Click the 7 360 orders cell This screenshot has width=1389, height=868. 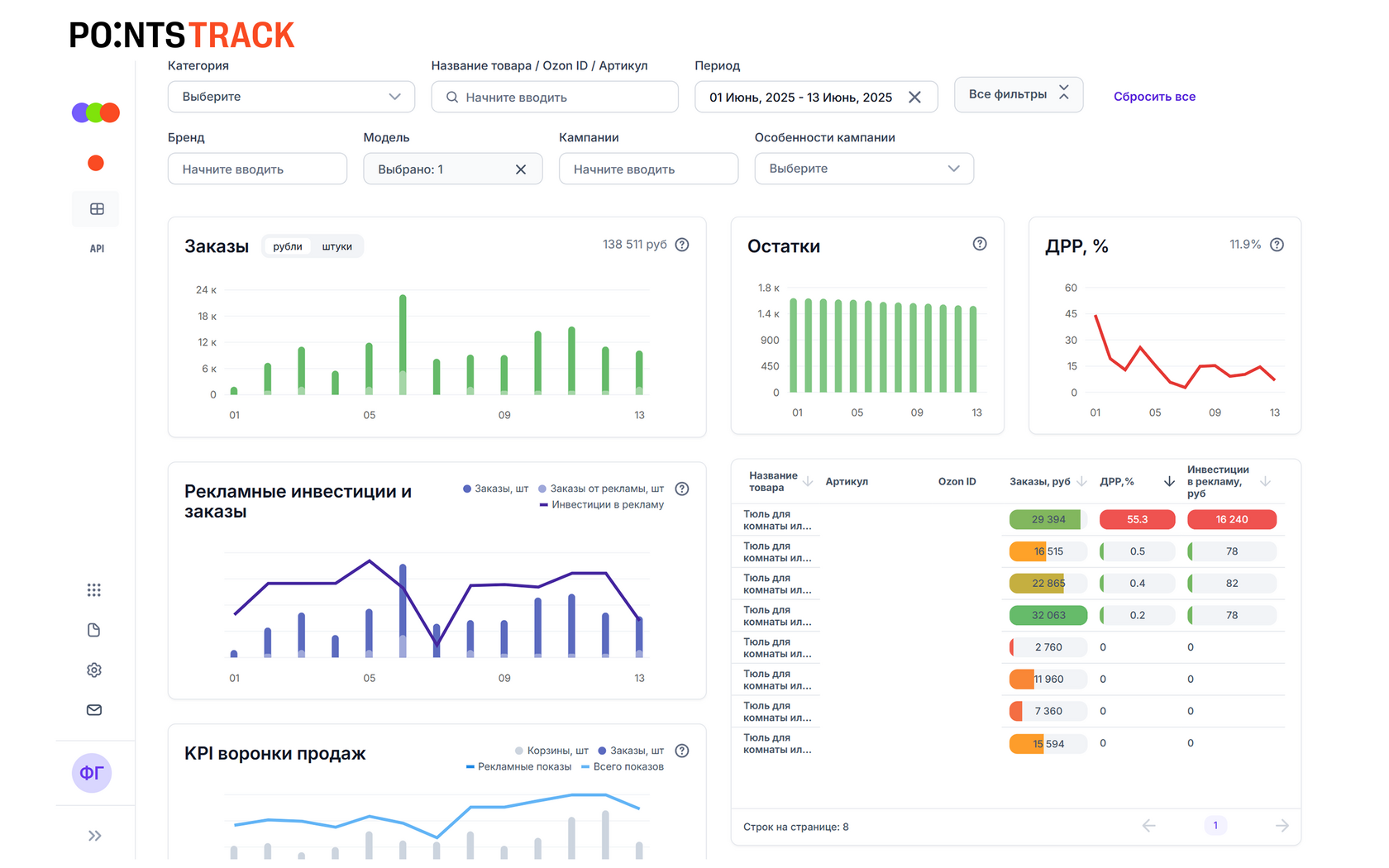[x=1048, y=711]
